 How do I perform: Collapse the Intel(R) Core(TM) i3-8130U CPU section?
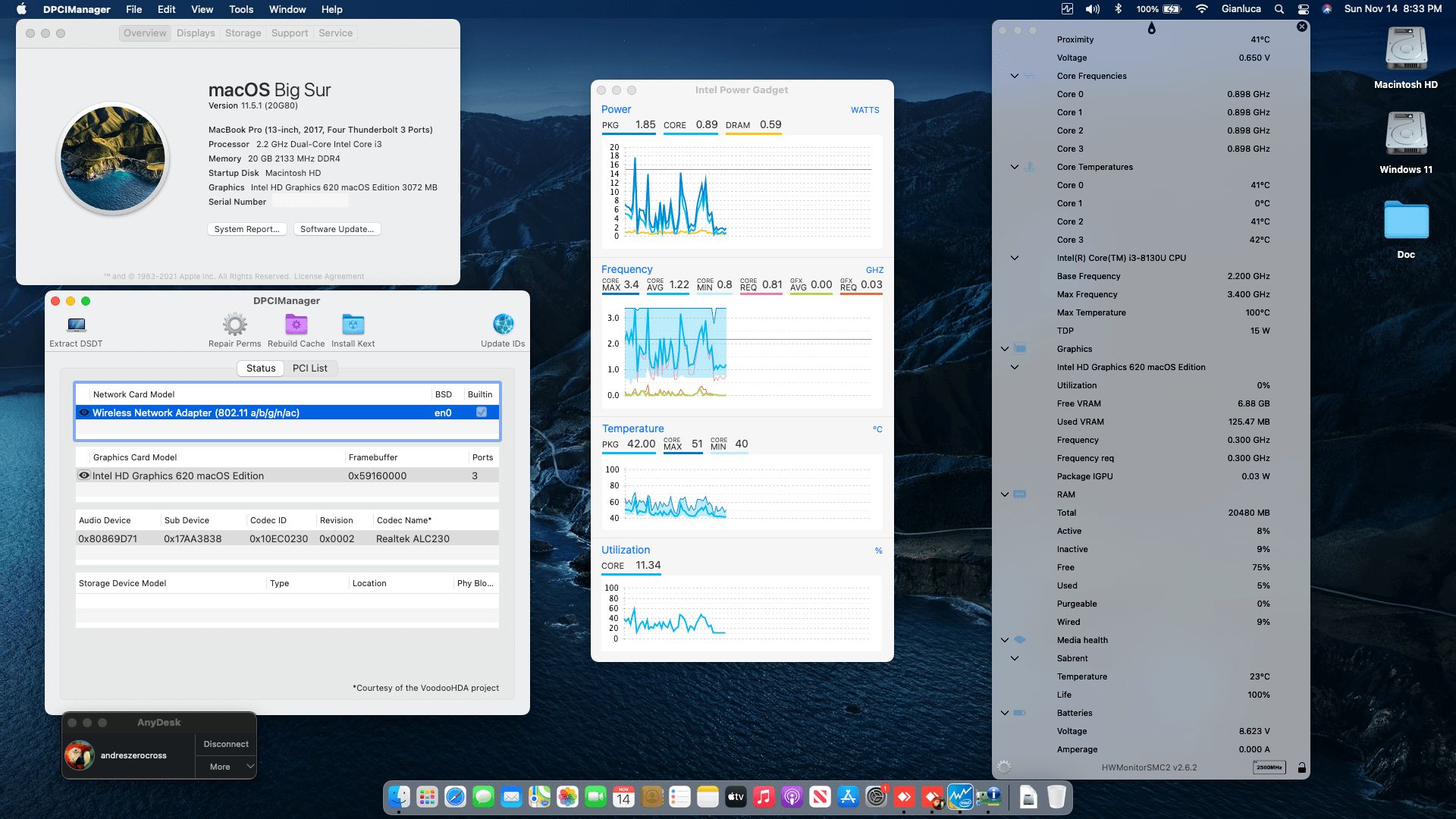coord(1015,258)
